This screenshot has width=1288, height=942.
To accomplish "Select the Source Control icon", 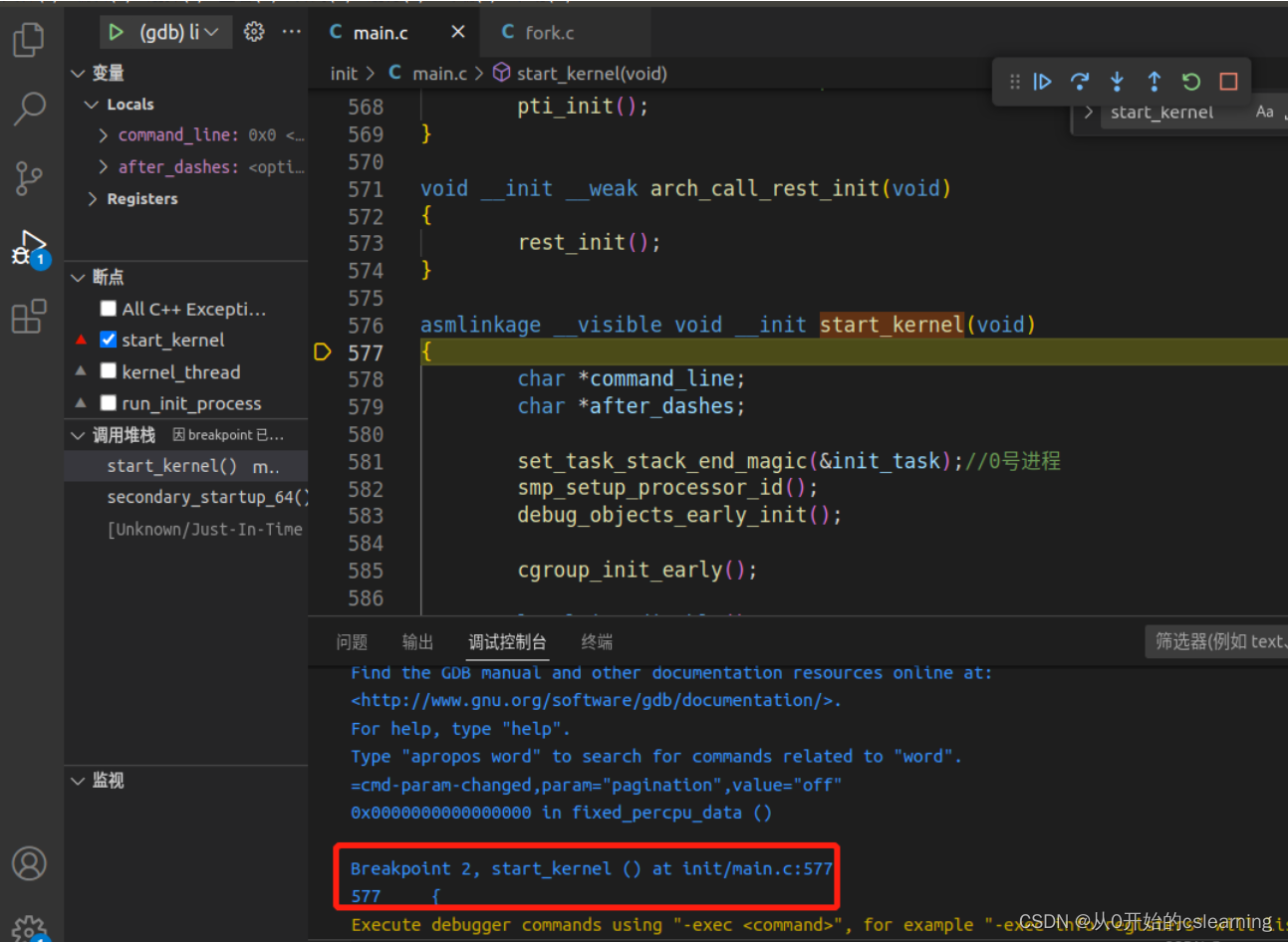I will click(29, 177).
